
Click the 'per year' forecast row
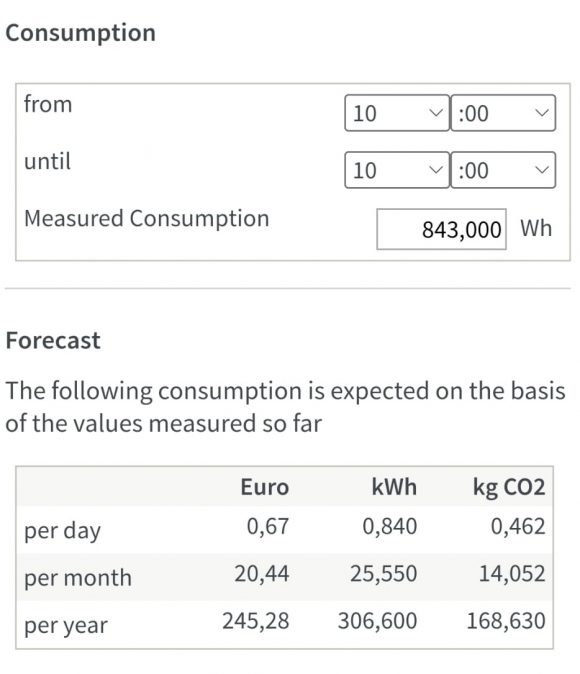point(285,624)
